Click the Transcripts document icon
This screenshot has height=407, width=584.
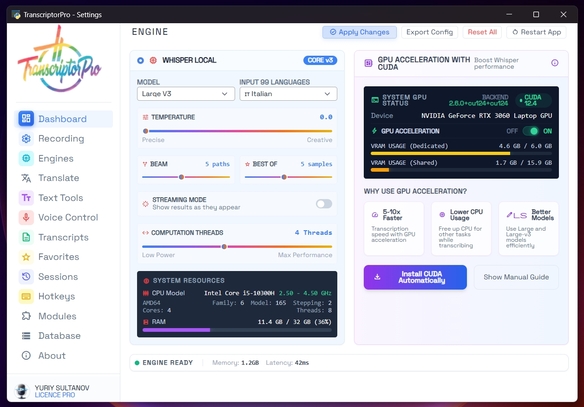[26, 237]
